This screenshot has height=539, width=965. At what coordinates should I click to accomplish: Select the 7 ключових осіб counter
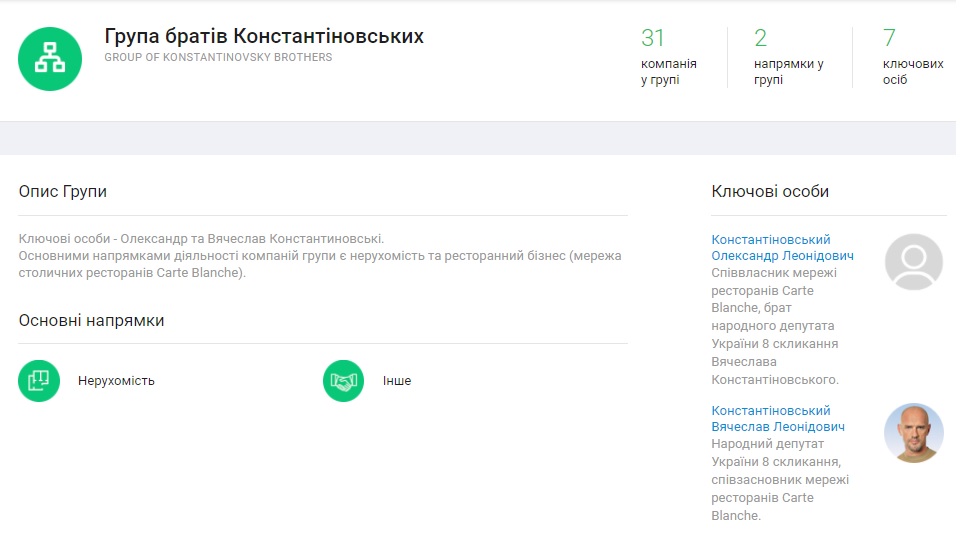click(x=911, y=57)
